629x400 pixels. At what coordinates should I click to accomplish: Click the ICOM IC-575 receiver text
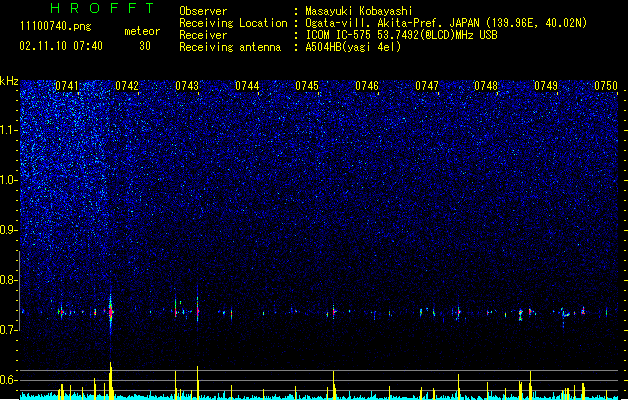coord(401,35)
